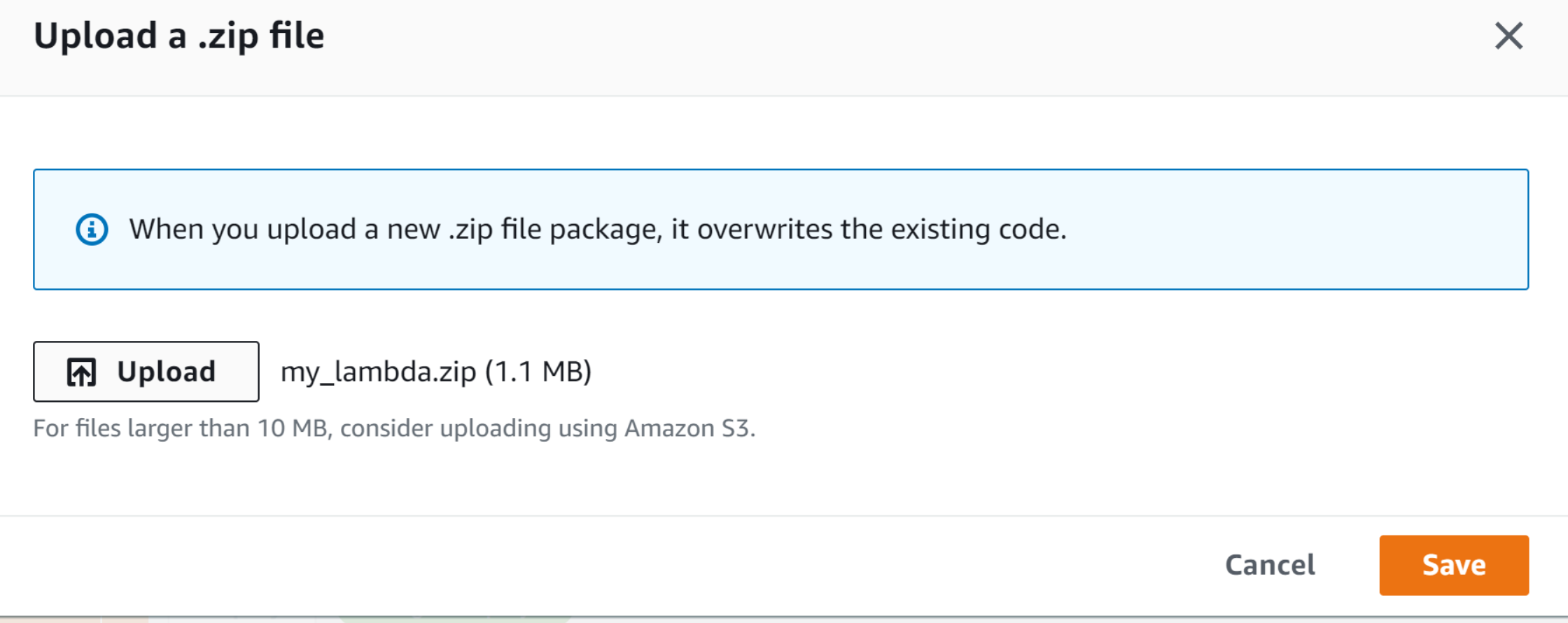This screenshot has width=1568, height=623.
Task: Click the word 'package' in the info alert
Action: tap(605, 230)
